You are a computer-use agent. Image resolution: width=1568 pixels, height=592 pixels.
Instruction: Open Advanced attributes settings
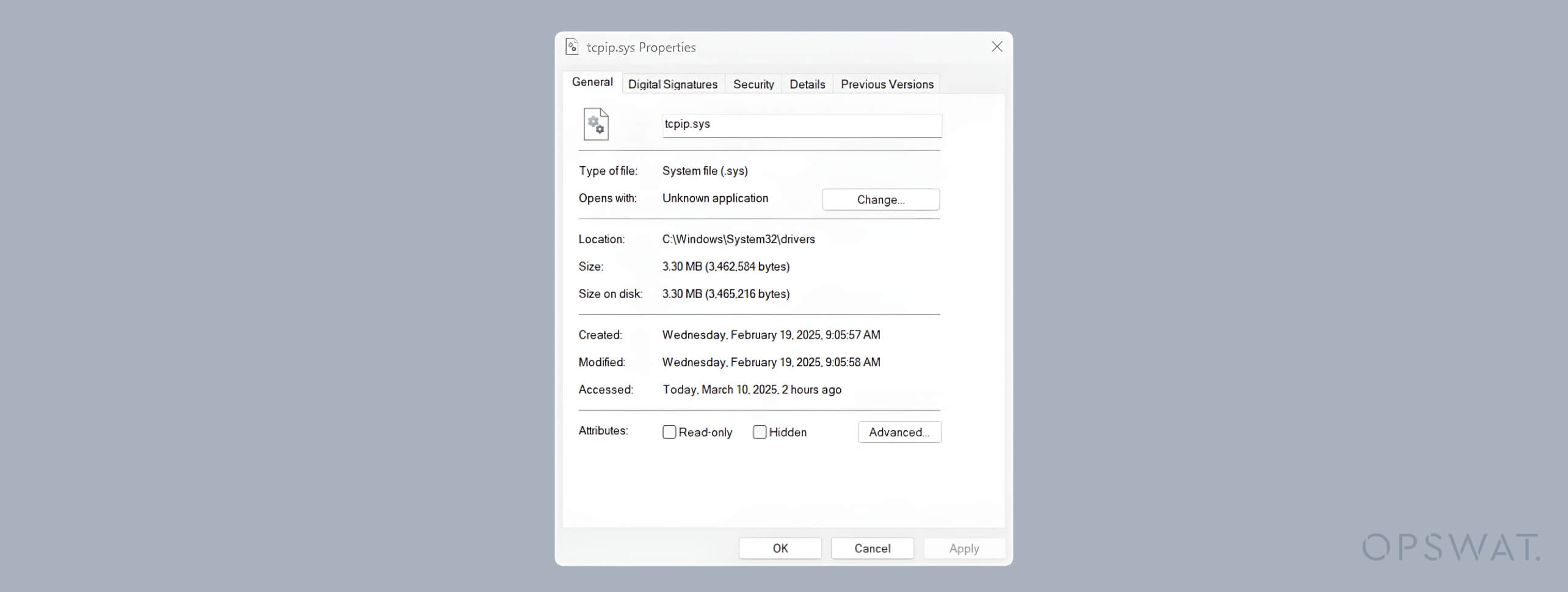coord(899,432)
